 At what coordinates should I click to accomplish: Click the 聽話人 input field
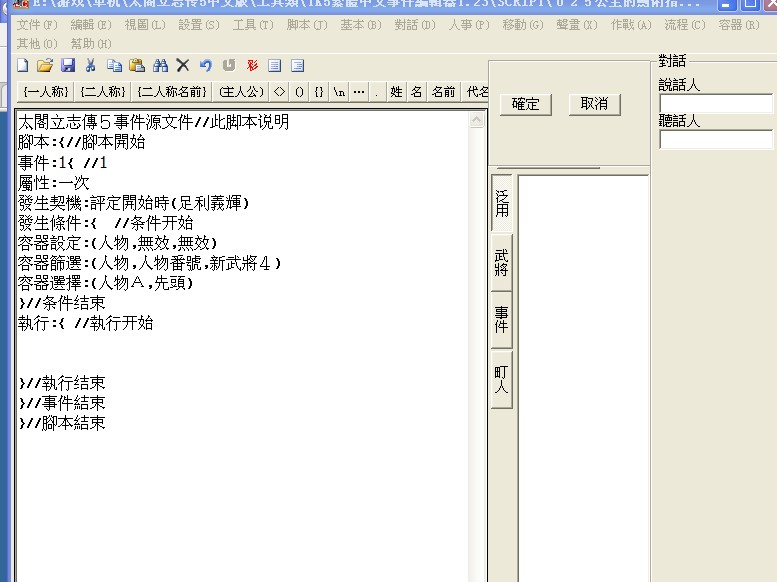point(717,139)
